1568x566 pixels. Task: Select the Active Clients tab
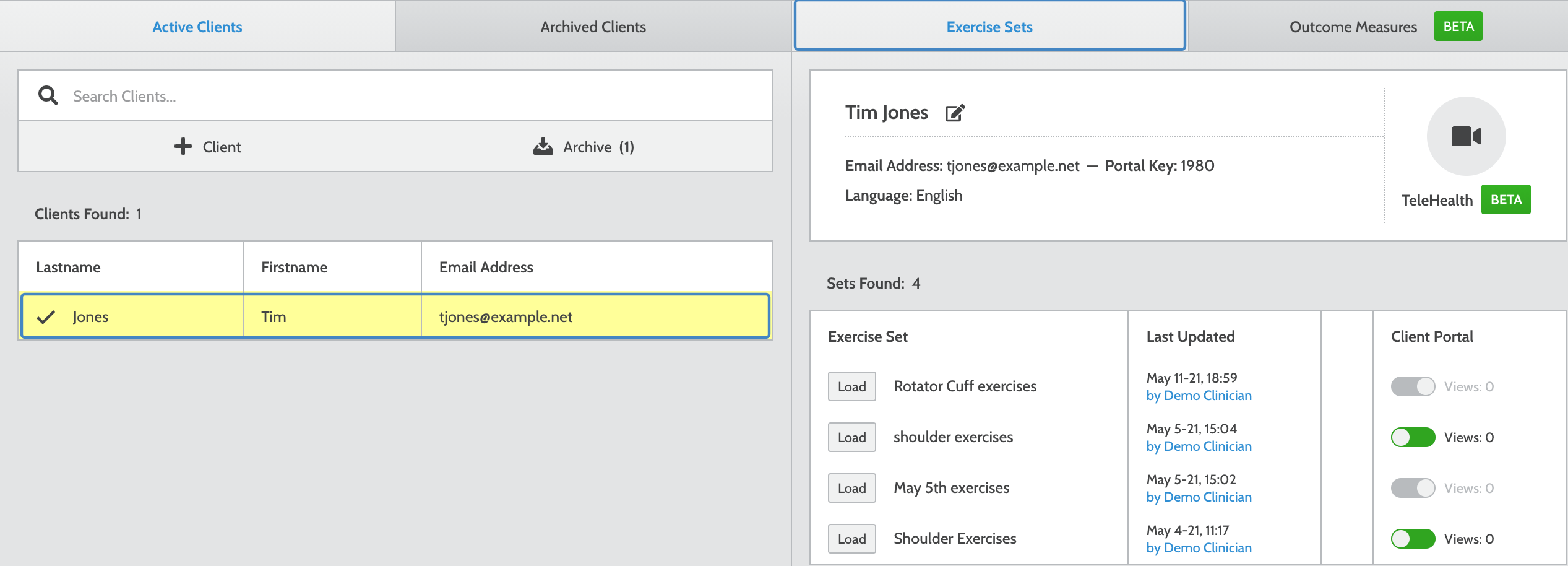pos(197,26)
